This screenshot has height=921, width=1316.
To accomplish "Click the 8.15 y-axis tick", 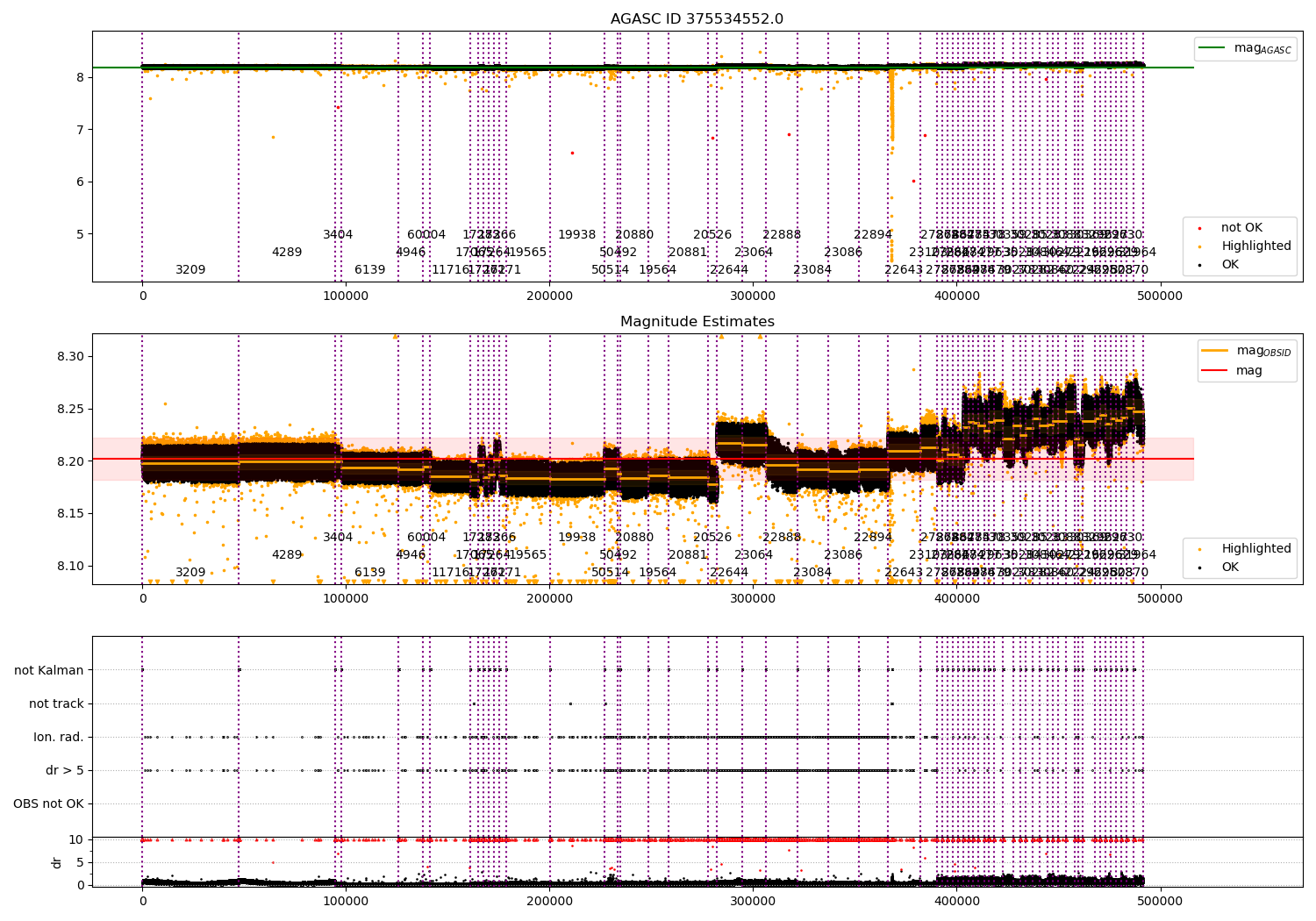I will pos(71,513).
